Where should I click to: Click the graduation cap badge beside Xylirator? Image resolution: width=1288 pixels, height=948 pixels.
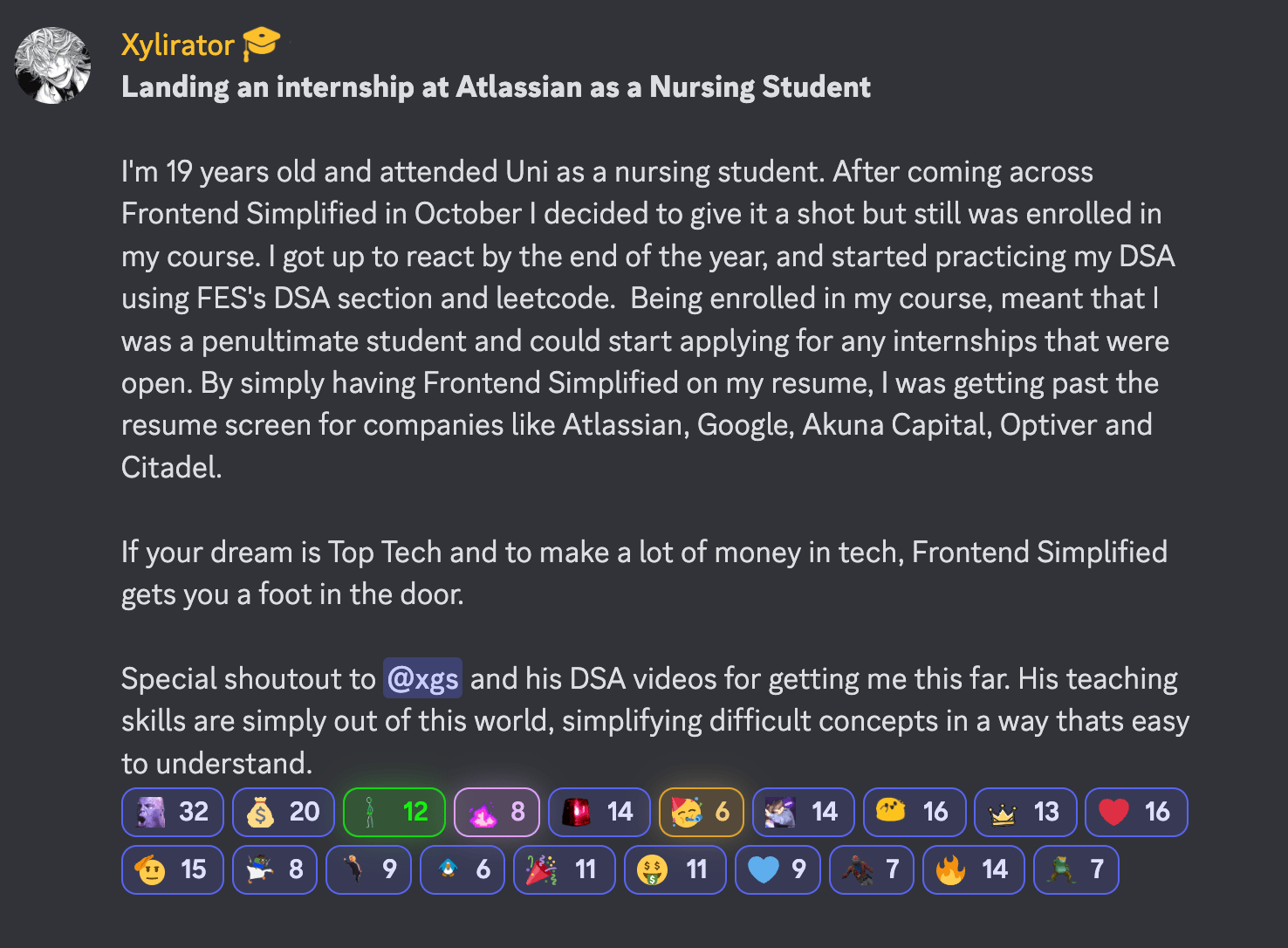click(261, 44)
